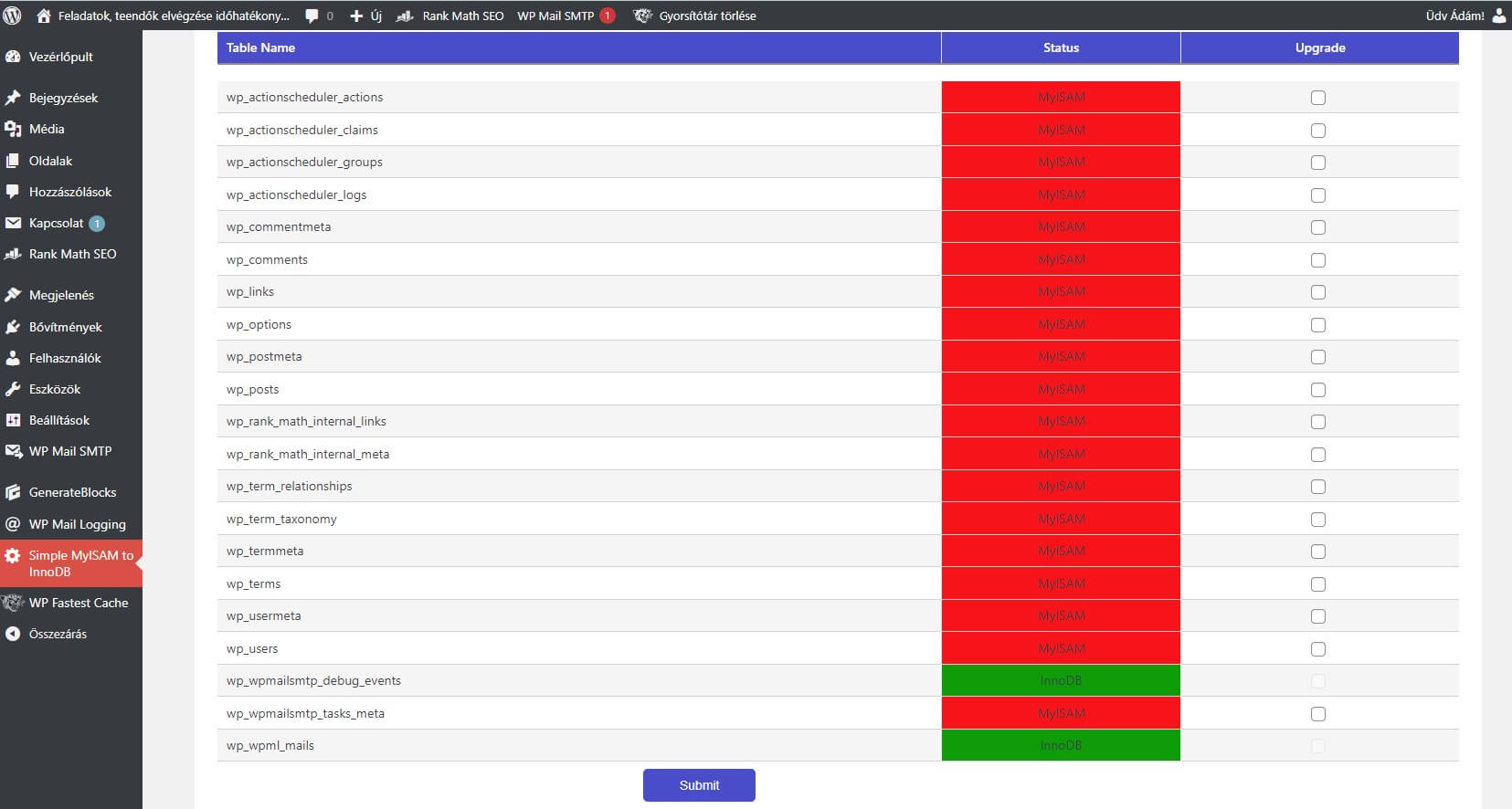Click the Felhasználók user icon
1512x809 pixels.
[x=13, y=358]
